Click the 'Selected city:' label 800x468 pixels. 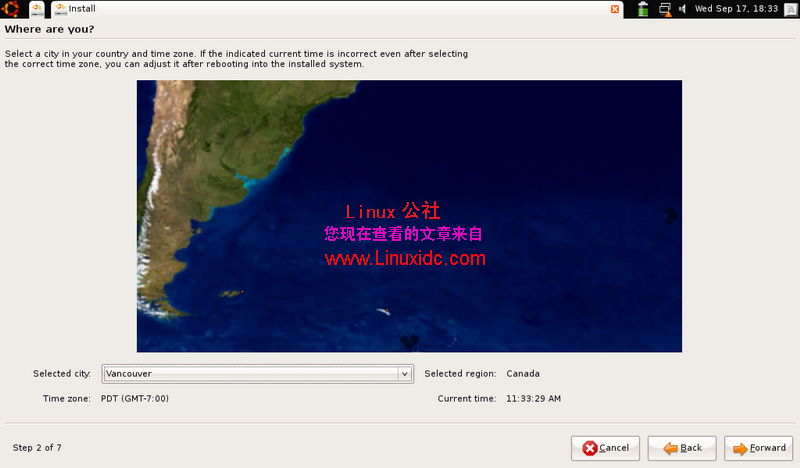coord(62,374)
